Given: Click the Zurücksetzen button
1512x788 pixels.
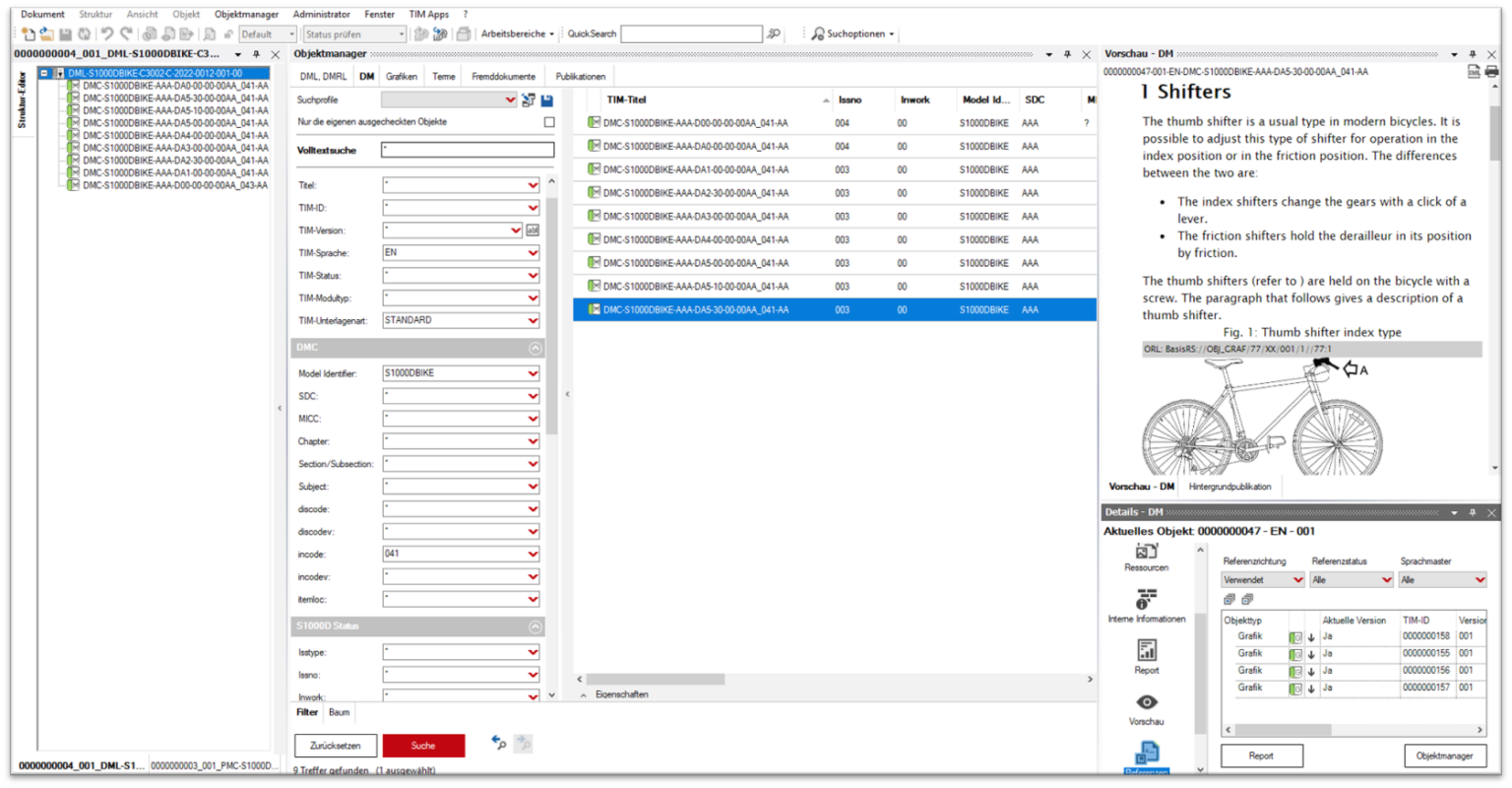Looking at the screenshot, I should 335,746.
